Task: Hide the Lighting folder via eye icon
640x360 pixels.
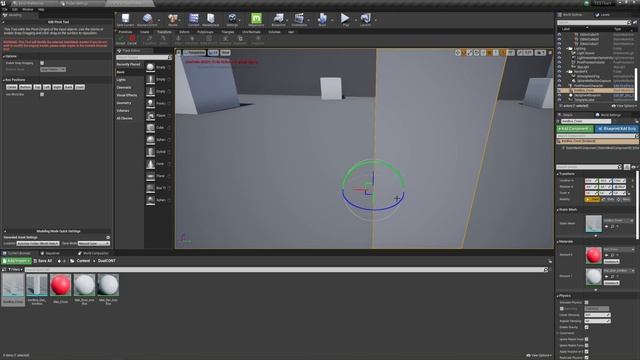Action: click(x=559, y=49)
